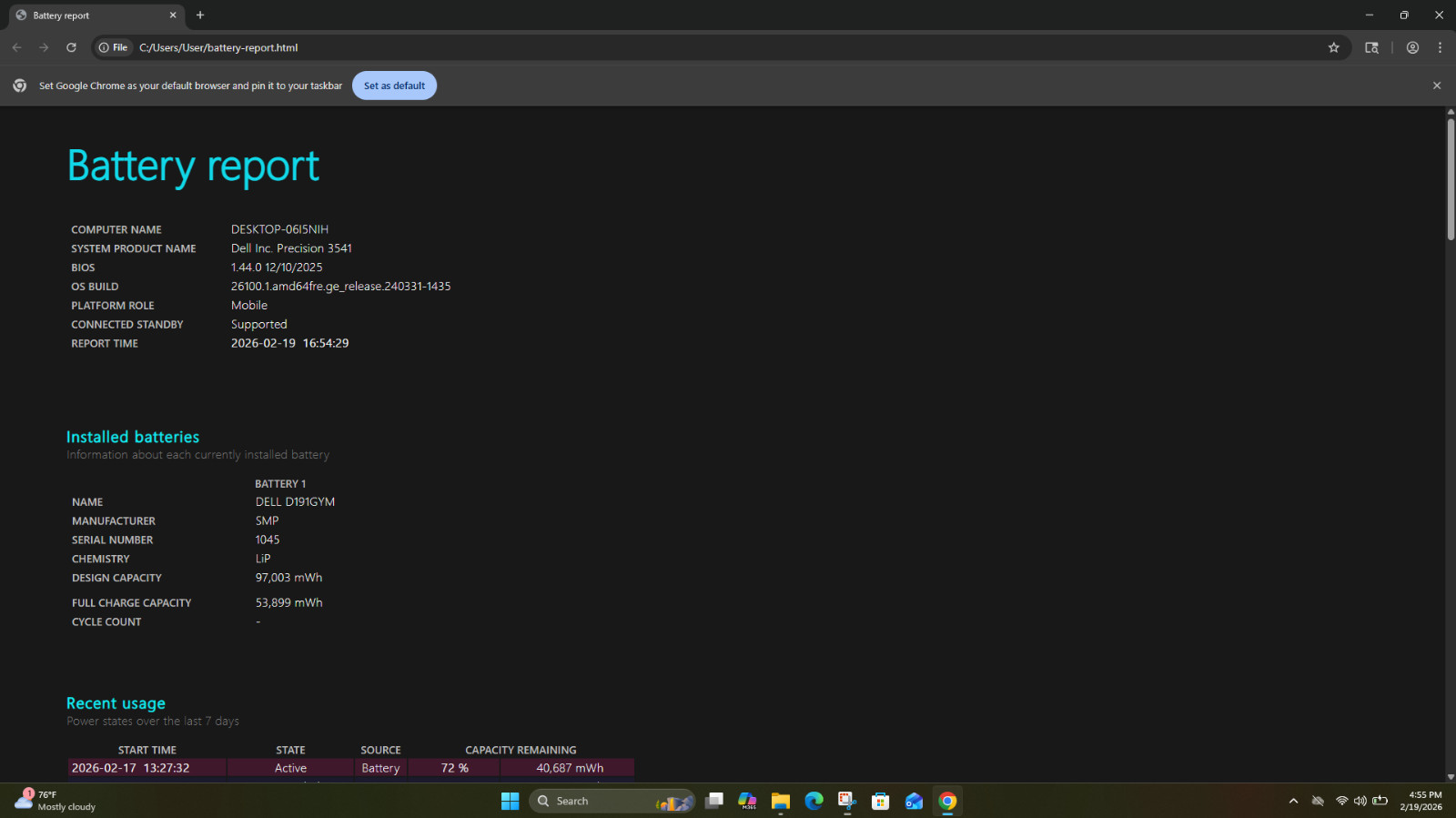Click report time 2026-02-19 16:54:29
1456x818 pixels.
point(289,343)
